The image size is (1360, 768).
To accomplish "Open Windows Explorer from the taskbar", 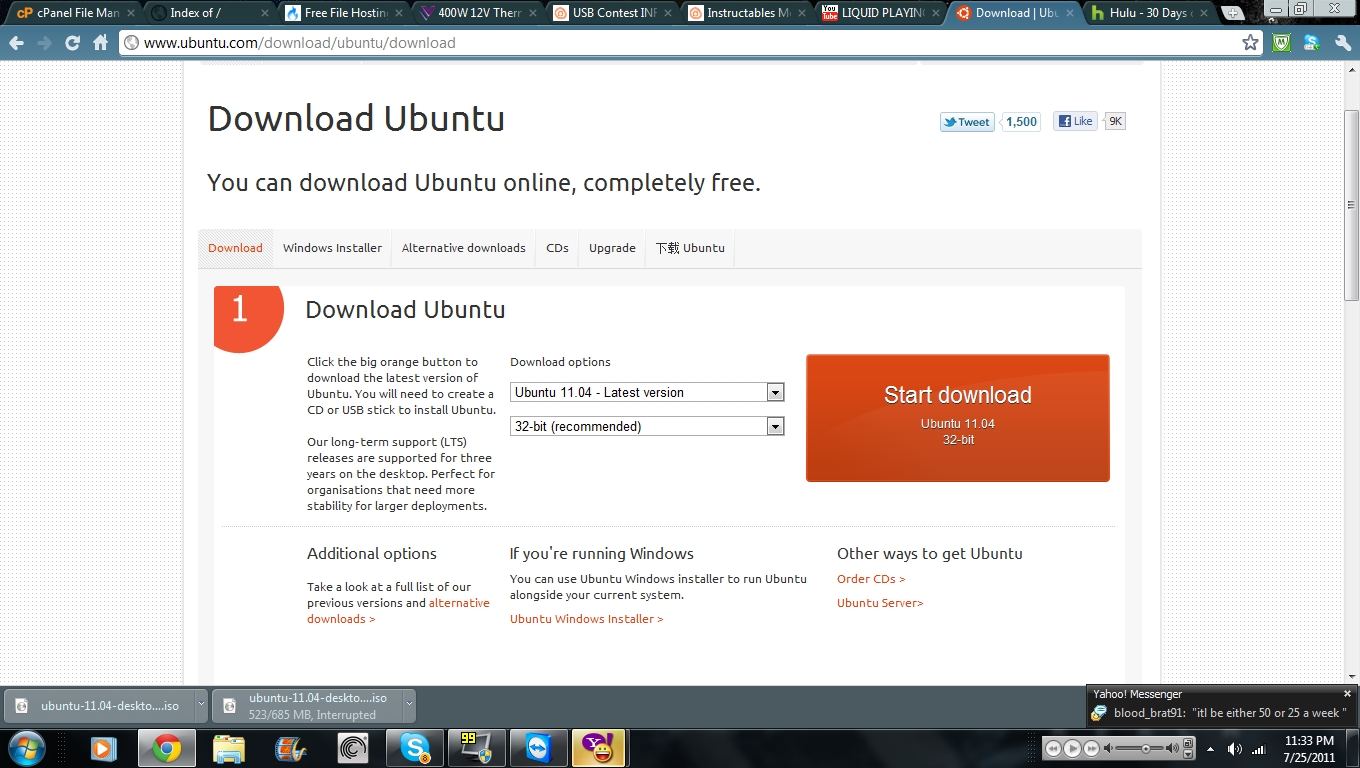I will click(x=229, y=749).
